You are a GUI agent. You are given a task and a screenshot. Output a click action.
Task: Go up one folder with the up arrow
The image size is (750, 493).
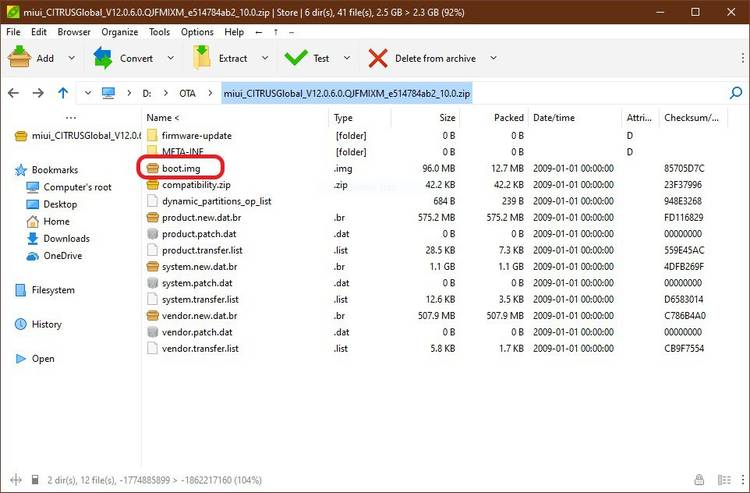pyautogui.click(x=63, y=93)
